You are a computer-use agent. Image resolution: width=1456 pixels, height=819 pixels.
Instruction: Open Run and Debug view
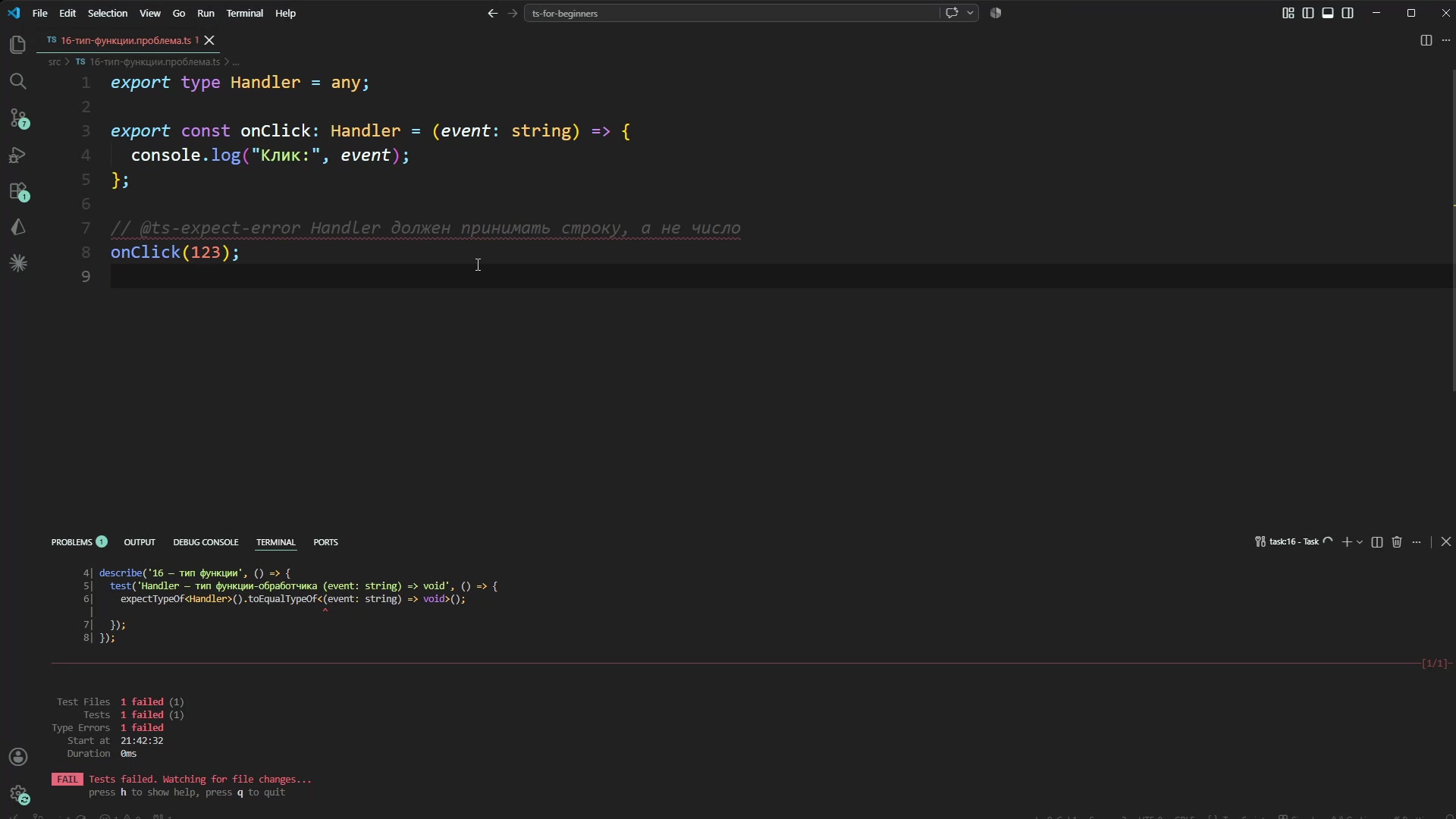(18, 155)
